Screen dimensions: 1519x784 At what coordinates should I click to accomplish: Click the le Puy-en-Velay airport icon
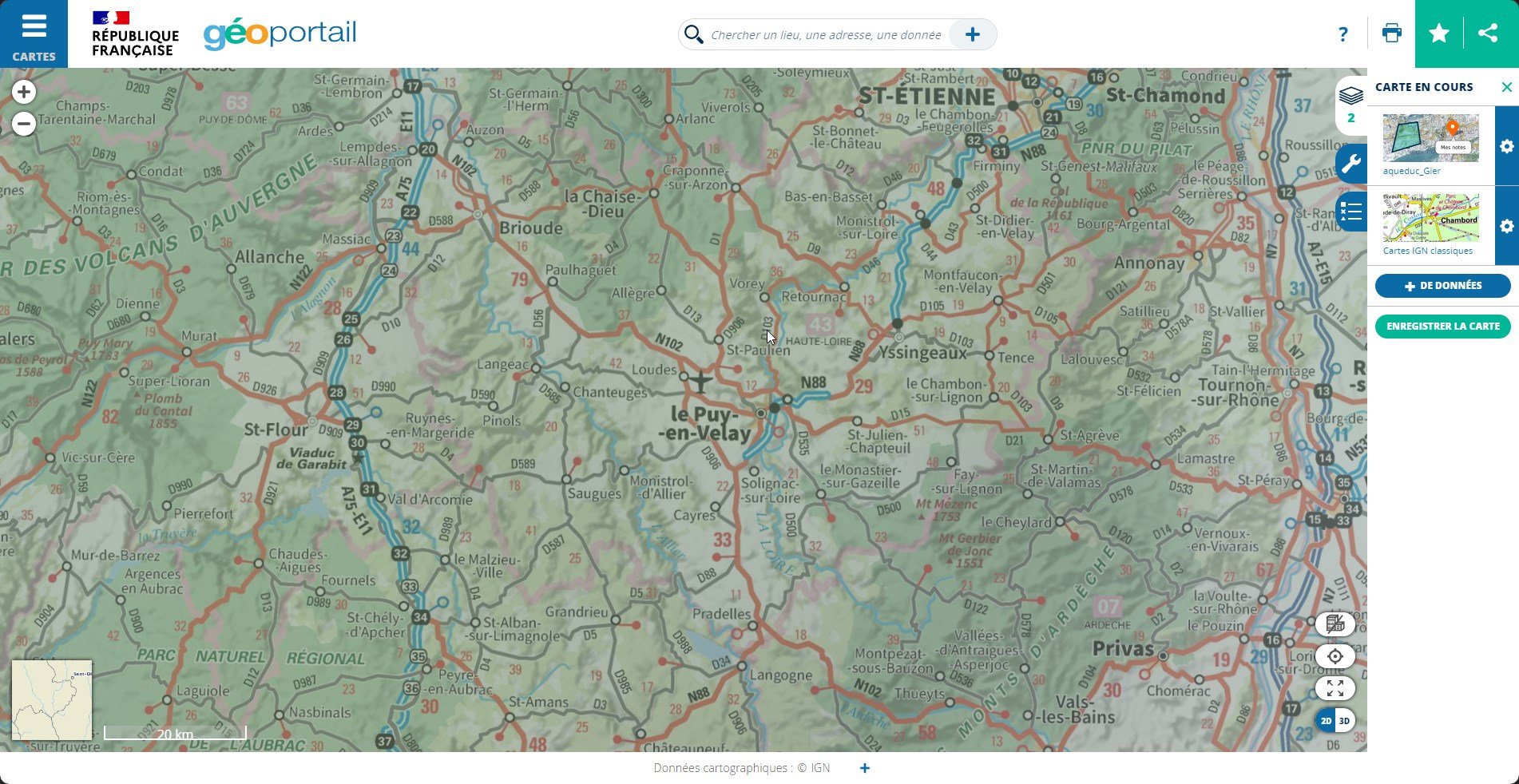[x=700, y=381]
